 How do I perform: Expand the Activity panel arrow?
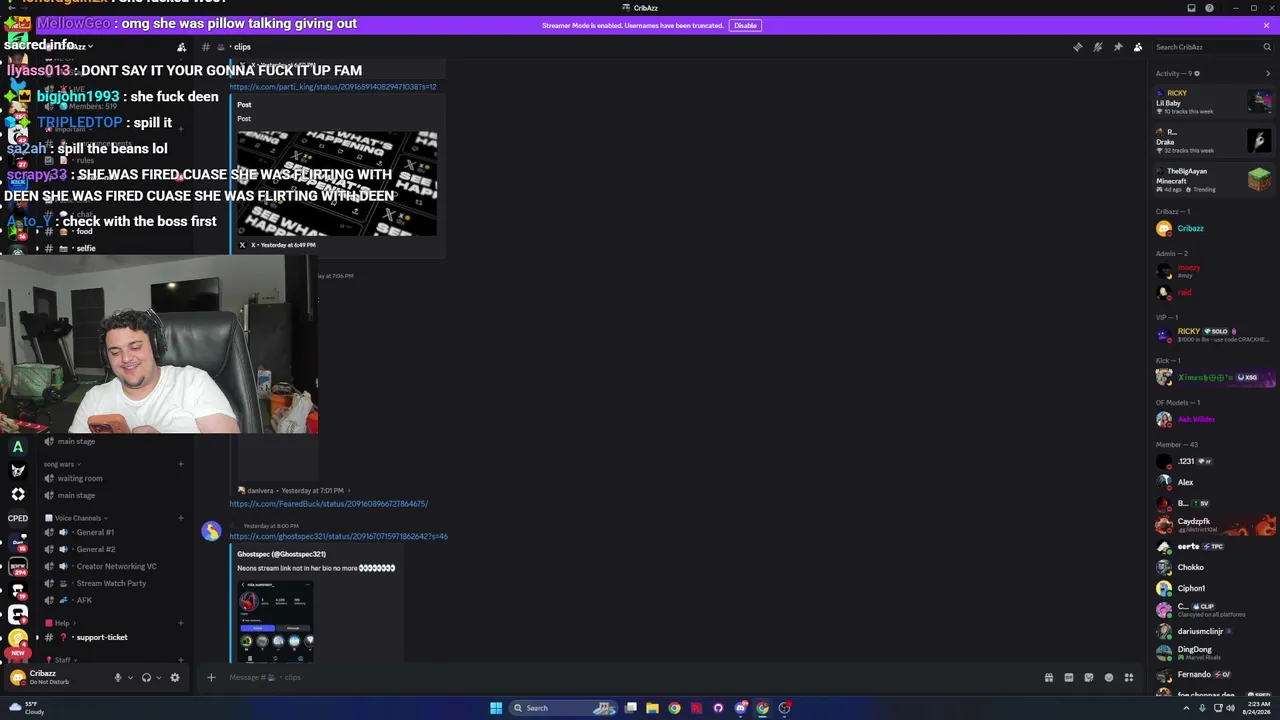click(1268, 73)
